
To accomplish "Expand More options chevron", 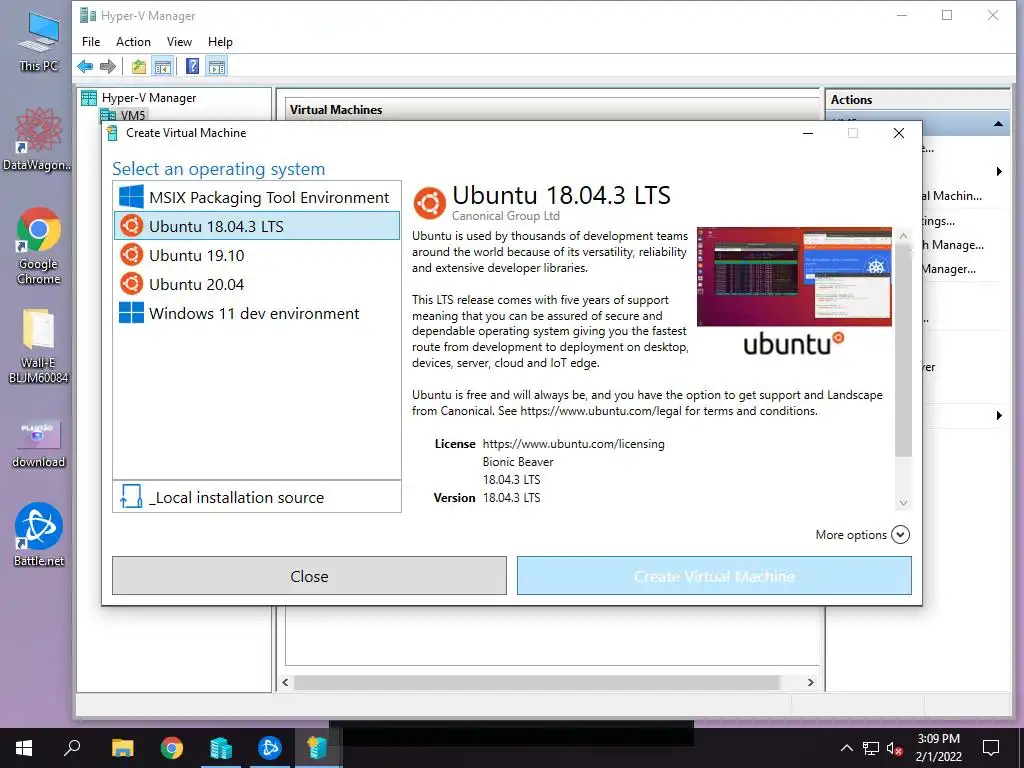I will (x=901, y=535).
